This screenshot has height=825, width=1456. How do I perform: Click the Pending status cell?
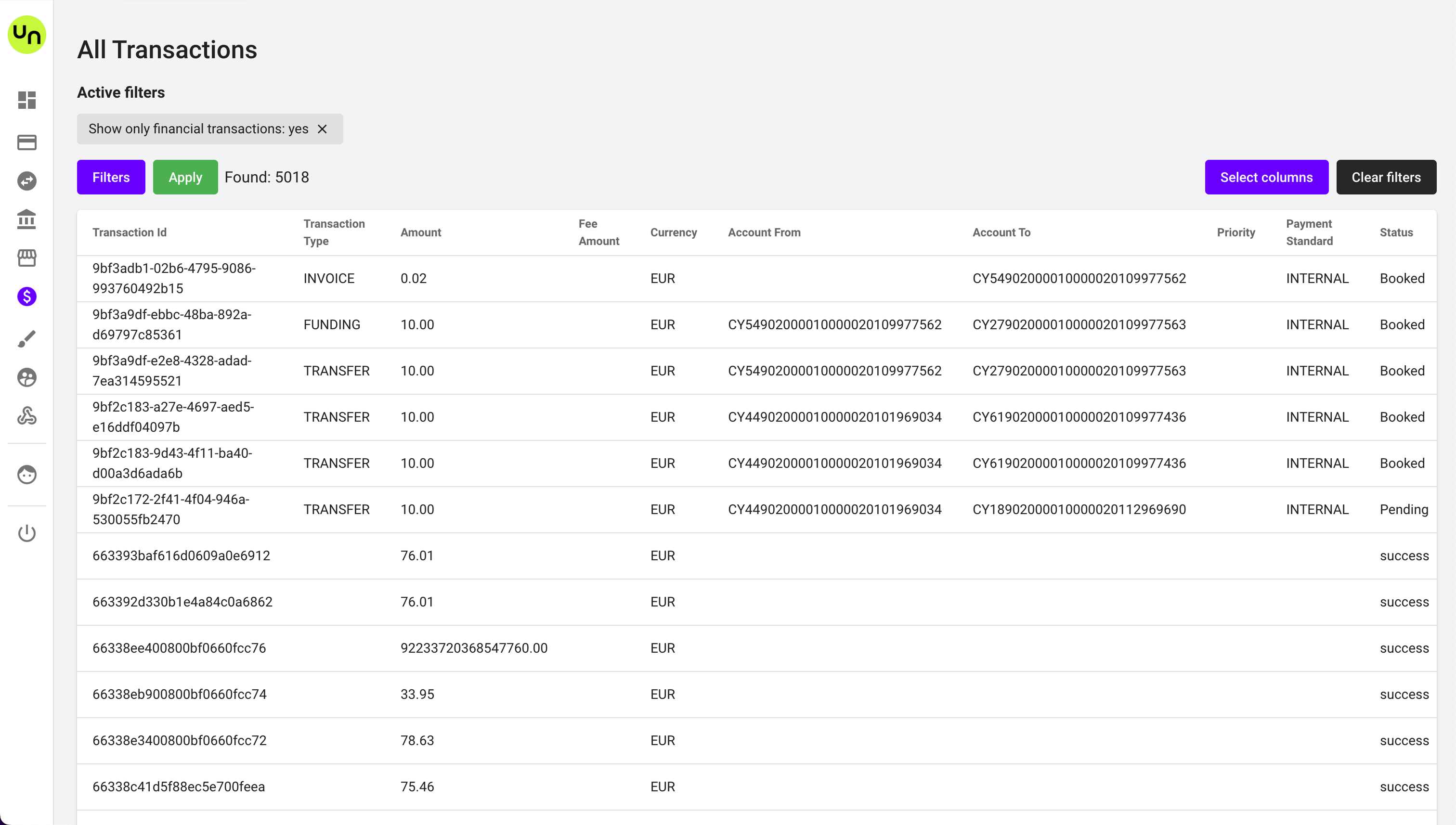(x=1404, y=509)
